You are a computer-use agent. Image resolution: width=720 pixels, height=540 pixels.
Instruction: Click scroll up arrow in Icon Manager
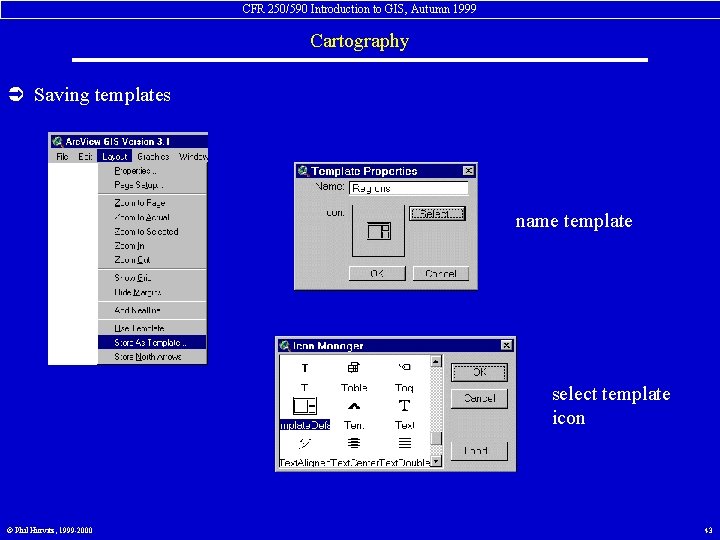coord(436,361)
